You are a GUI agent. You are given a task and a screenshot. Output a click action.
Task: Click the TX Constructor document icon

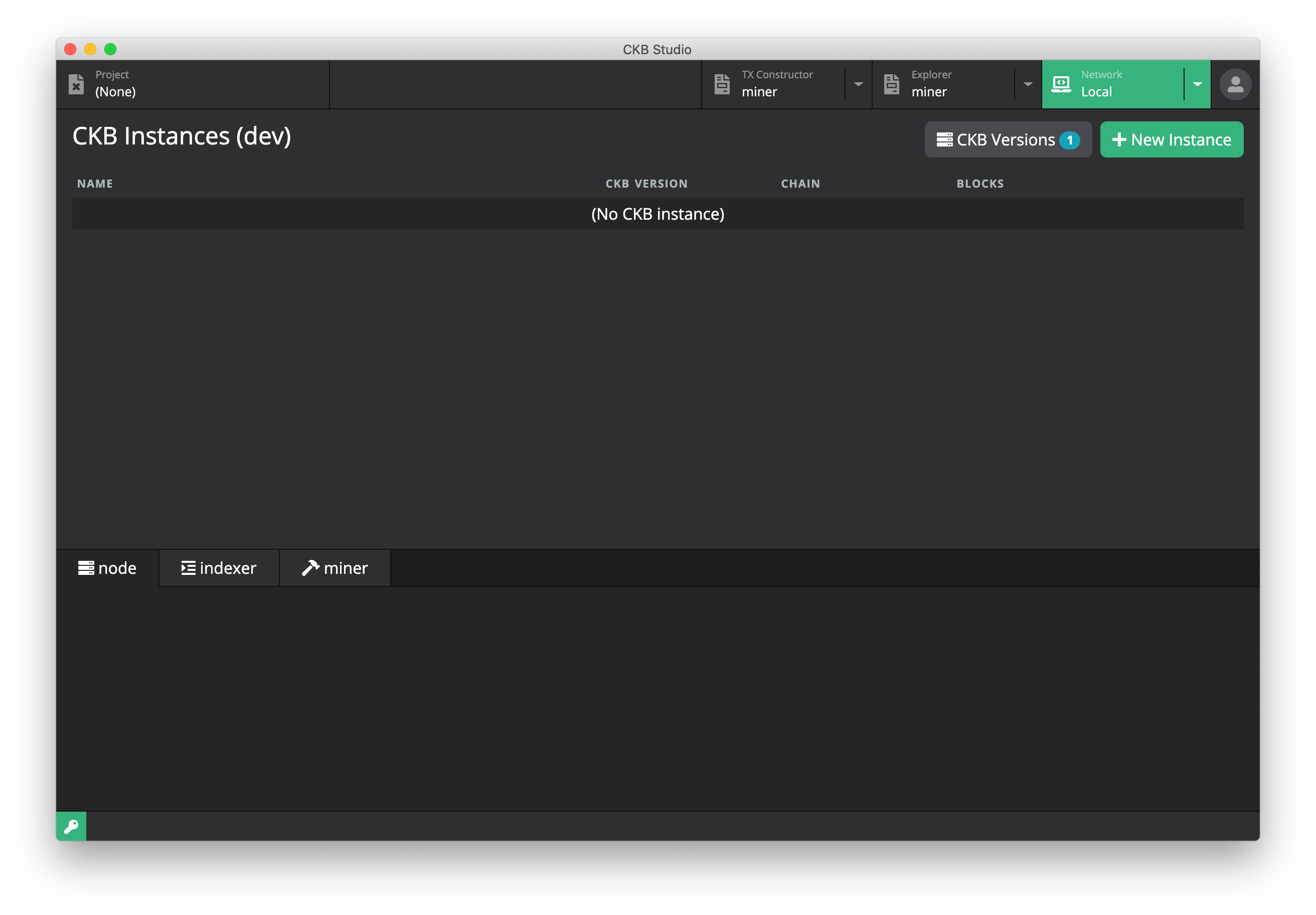[x=722, y=84]
